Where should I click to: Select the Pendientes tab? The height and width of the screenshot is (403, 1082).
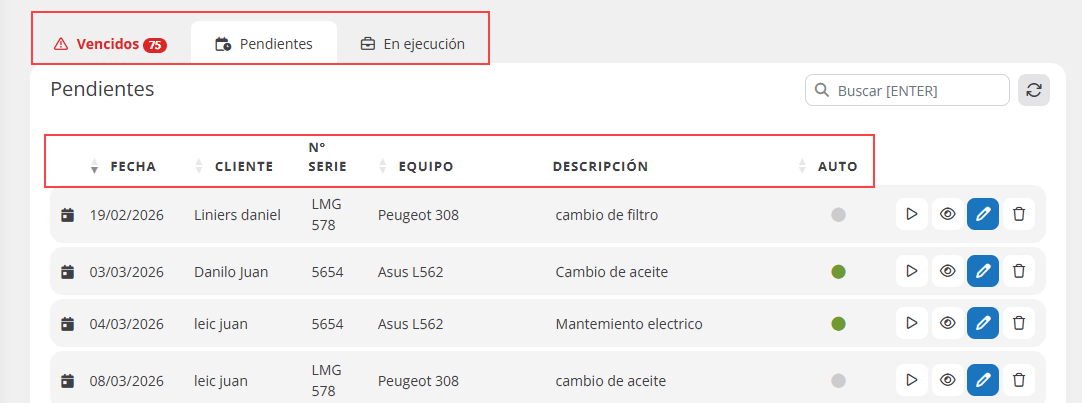coord(264,44)
